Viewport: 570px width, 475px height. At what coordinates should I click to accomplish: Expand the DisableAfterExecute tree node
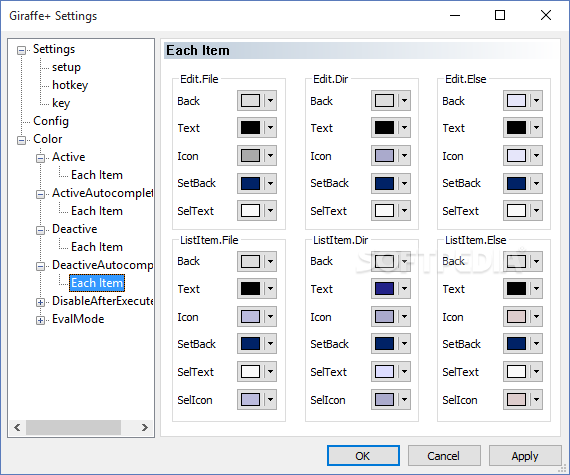tap(40, 302)
